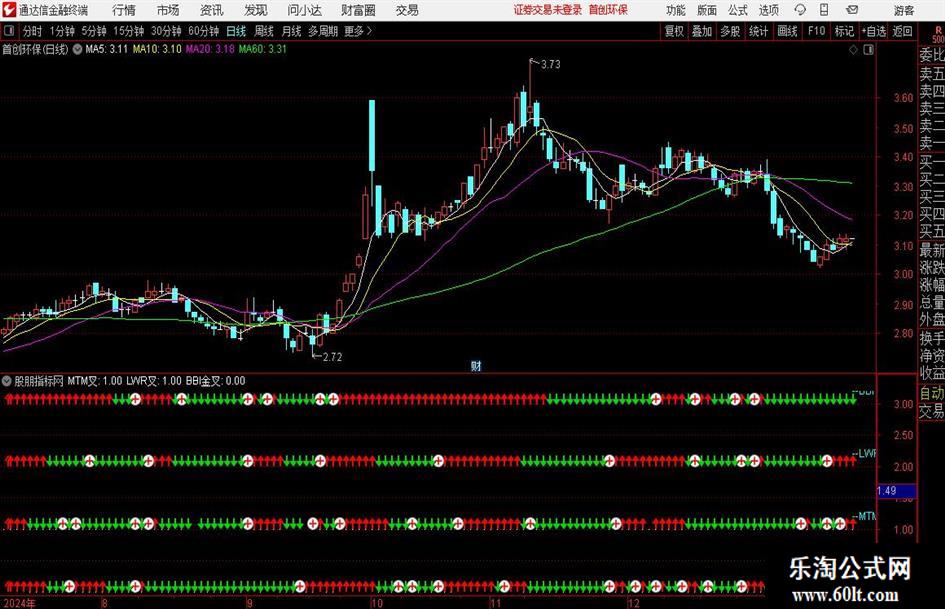Open the customer service headset icon

tap(800, 10)
